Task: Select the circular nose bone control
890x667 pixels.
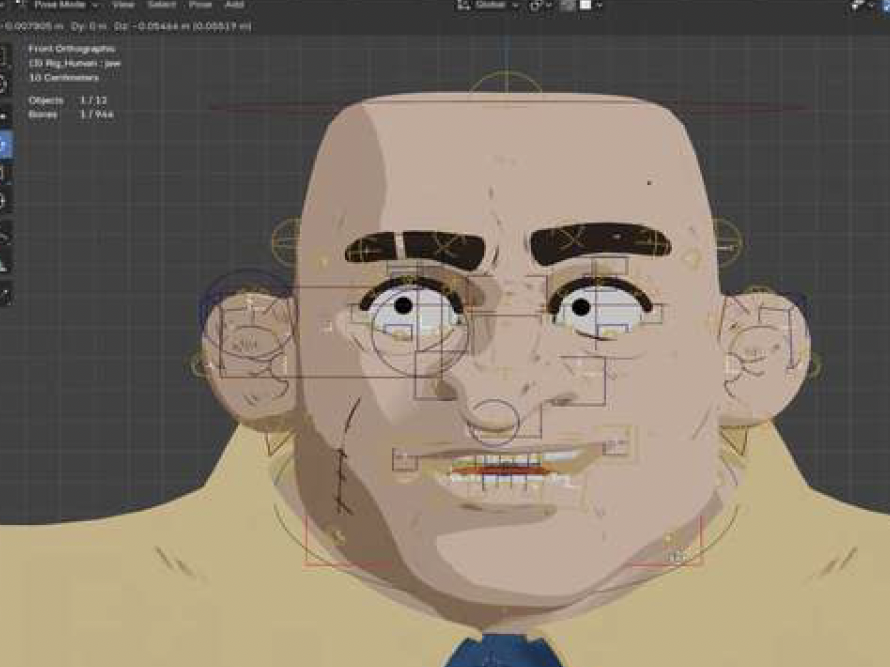Action: click(494, 421)
